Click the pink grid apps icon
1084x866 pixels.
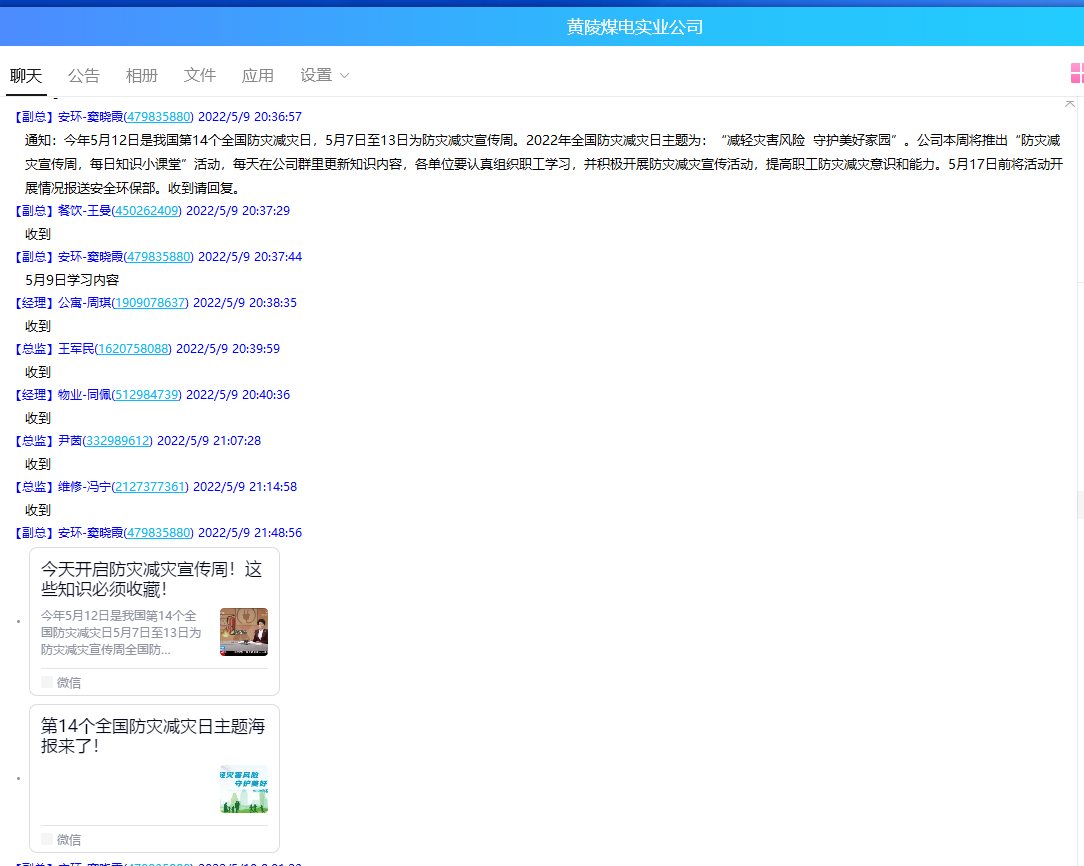[1077, 73]
